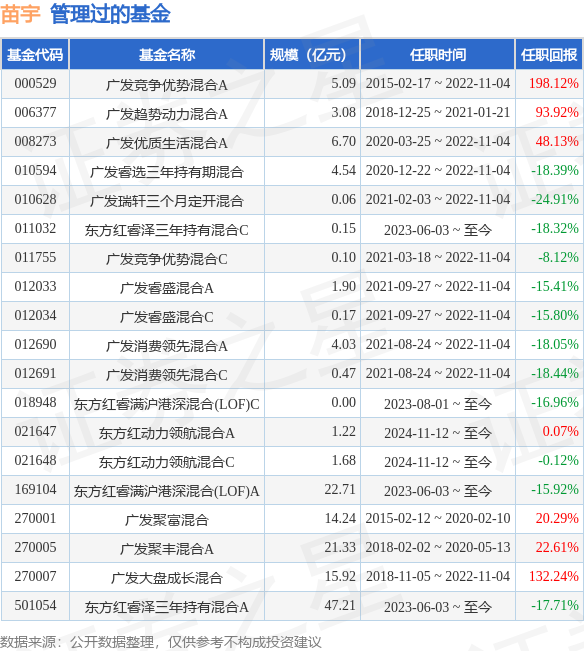Screen dimensions: 584x651
Task: Click return value 132.24%
Action: pos(553,577)
